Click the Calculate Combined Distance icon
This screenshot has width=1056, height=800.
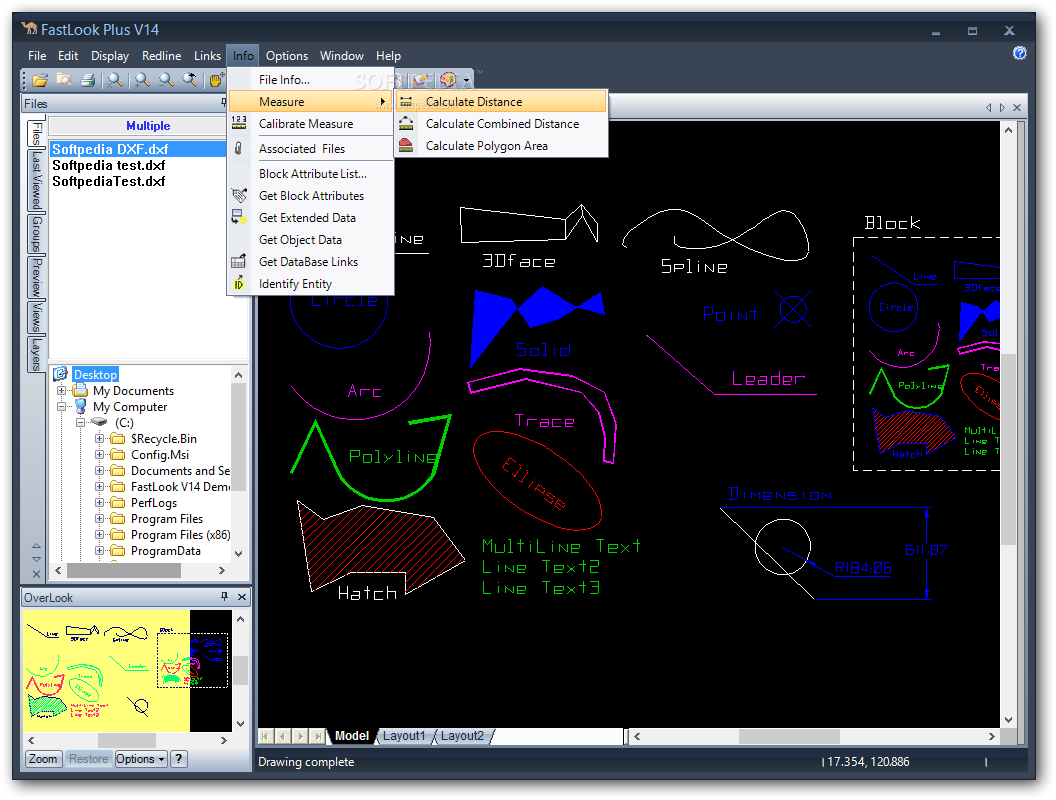(x=406, y=123)
